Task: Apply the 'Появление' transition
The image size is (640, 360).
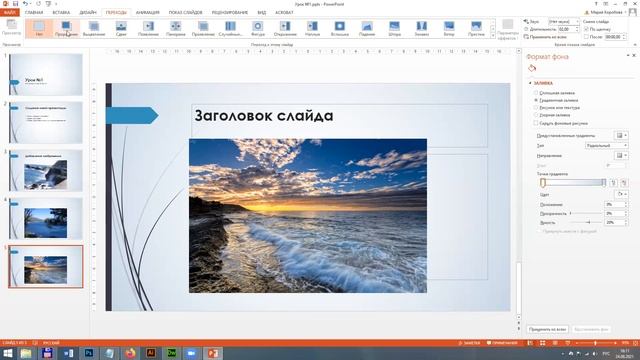Action: [148, 29]
